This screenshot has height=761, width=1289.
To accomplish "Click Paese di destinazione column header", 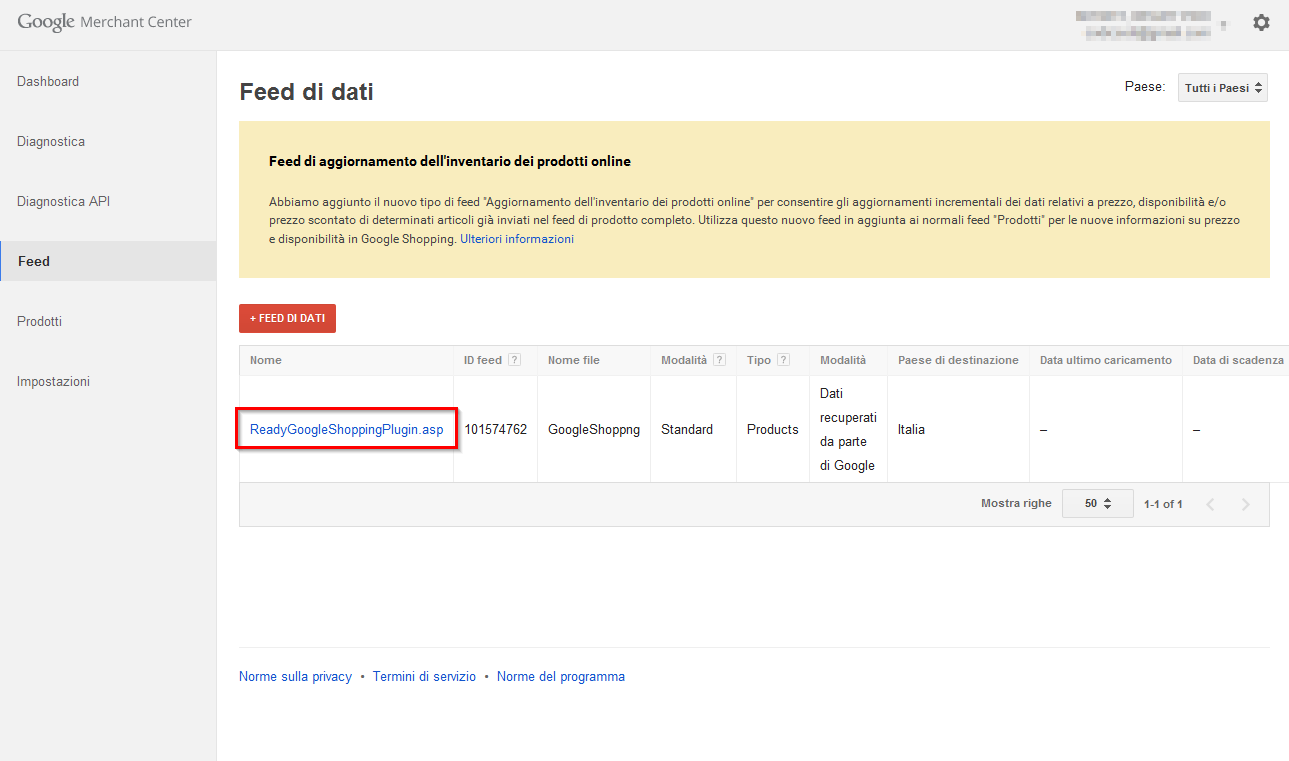I will (958, 360).
